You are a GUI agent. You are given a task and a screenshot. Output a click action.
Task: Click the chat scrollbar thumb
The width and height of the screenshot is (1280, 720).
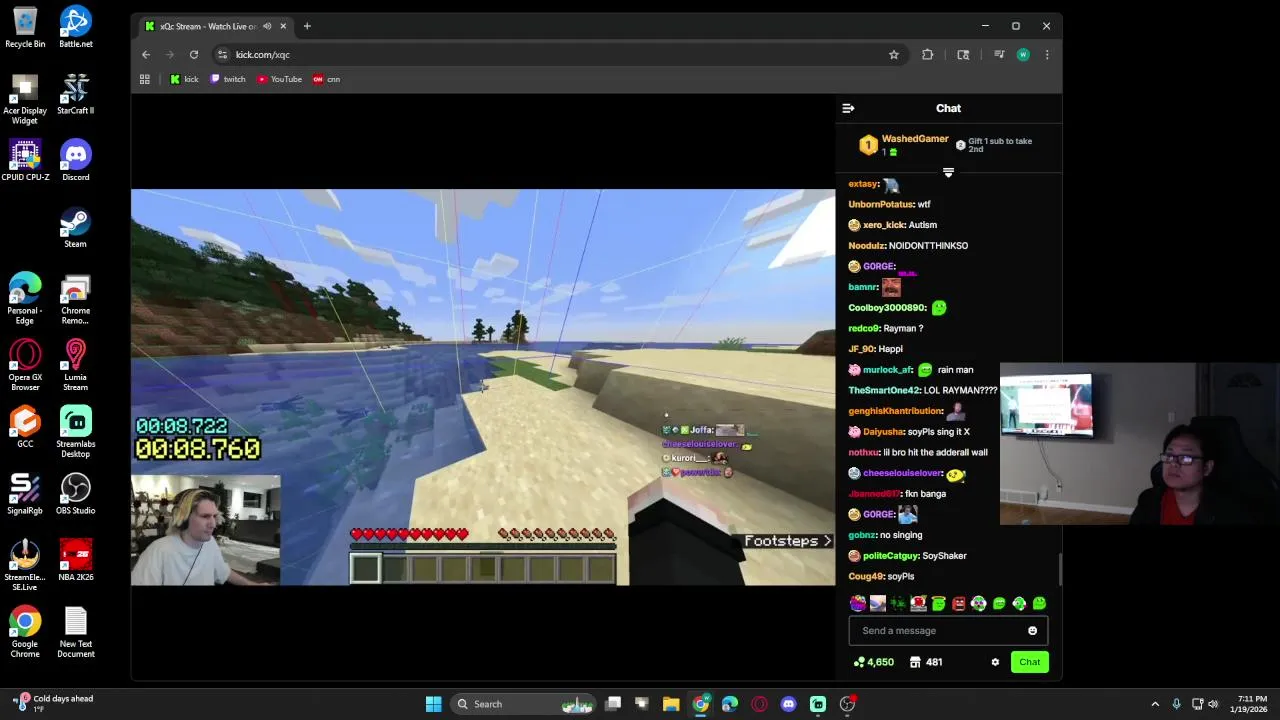pyautogui.click(x=1059, y=570)
